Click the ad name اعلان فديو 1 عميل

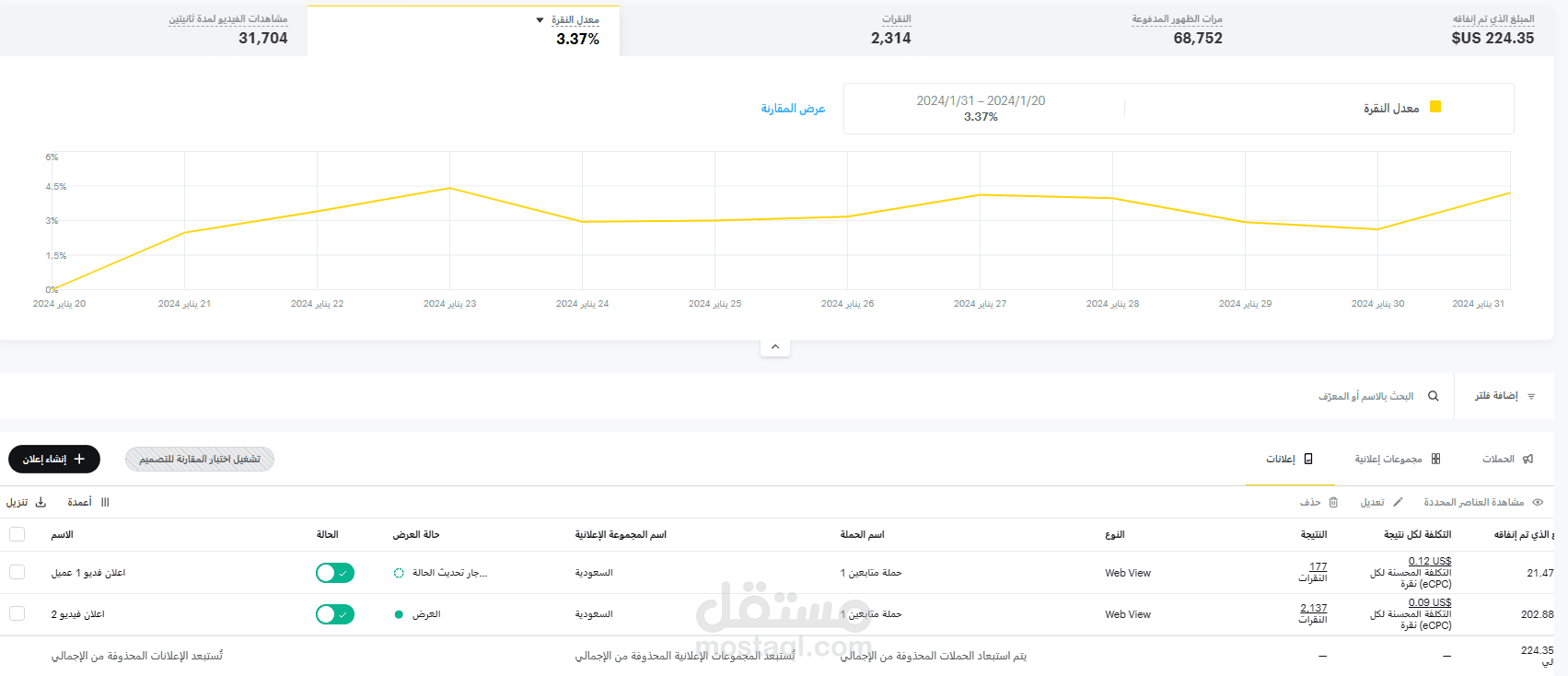(88, 573)
